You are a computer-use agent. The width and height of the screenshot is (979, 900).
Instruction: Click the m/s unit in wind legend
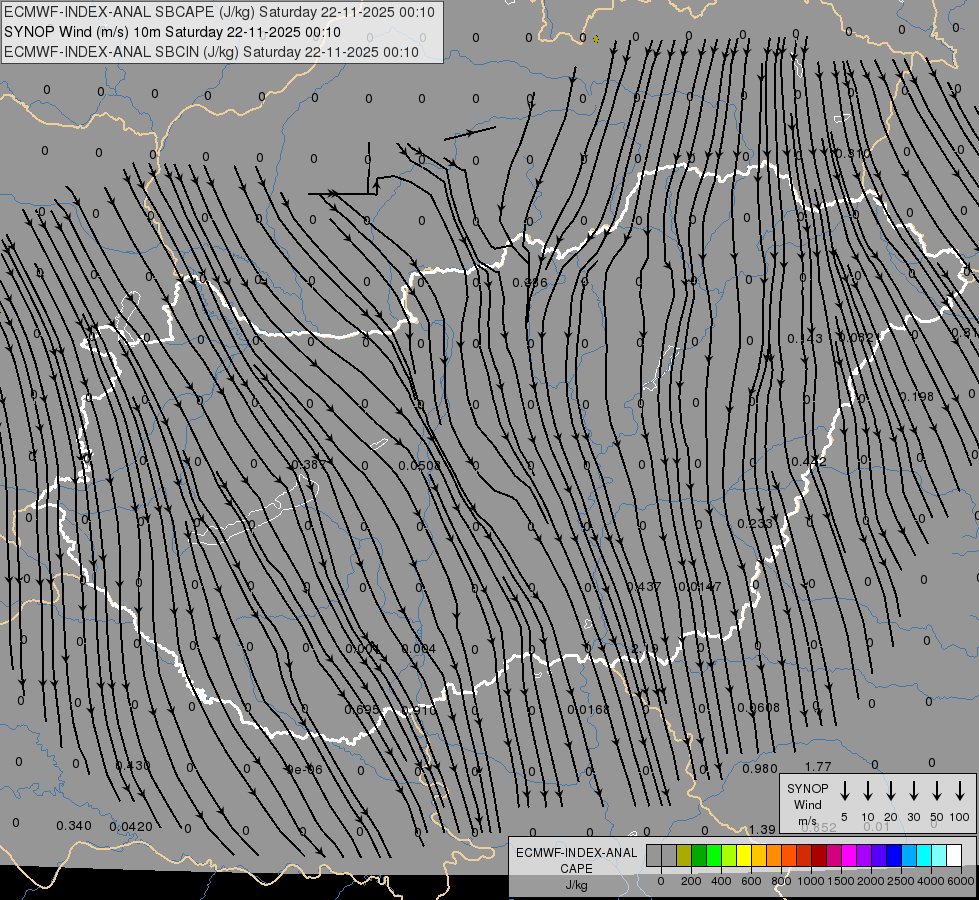tap(807, 821)
